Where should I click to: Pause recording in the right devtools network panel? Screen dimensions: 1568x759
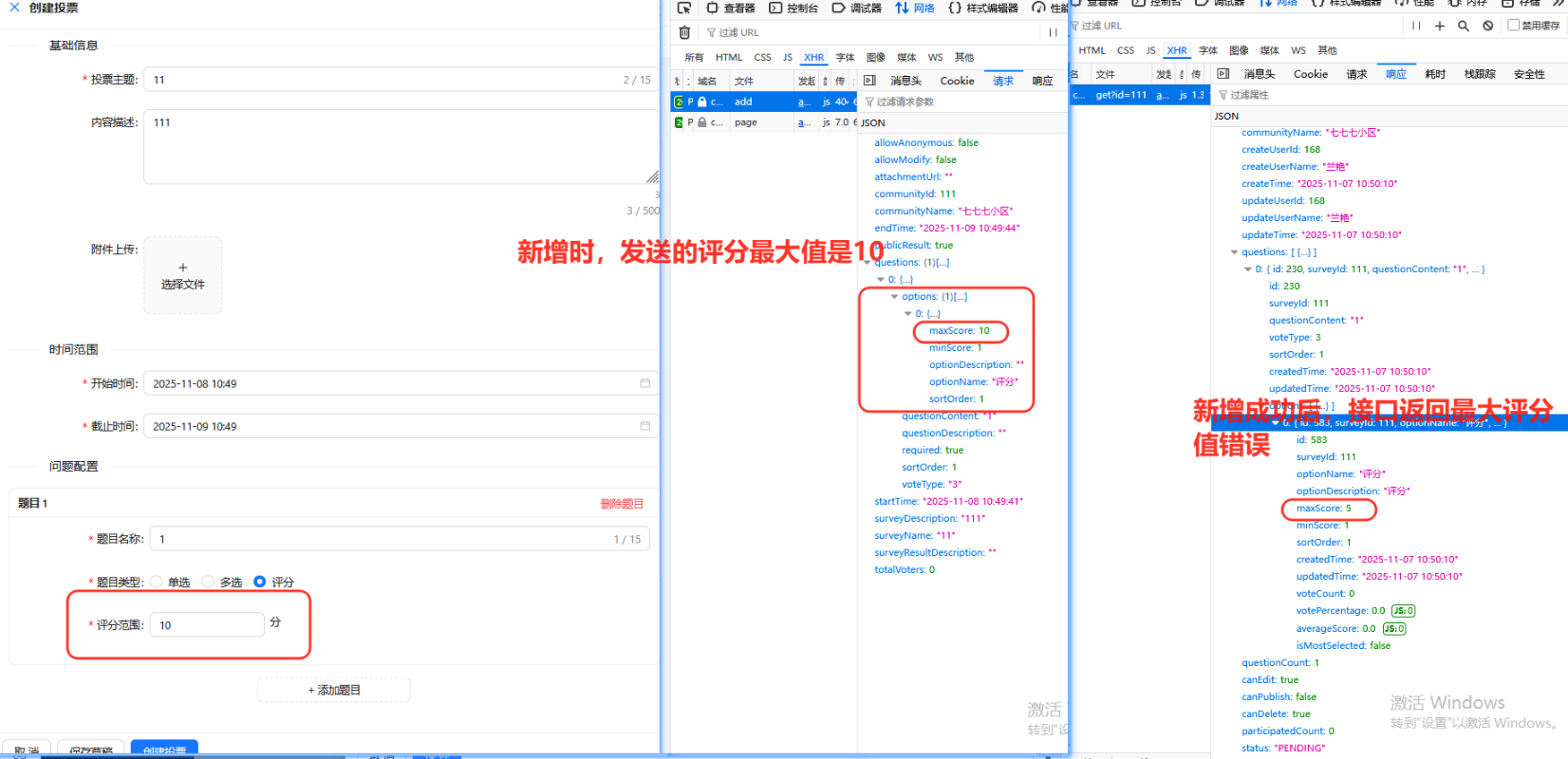(1416, 26)
